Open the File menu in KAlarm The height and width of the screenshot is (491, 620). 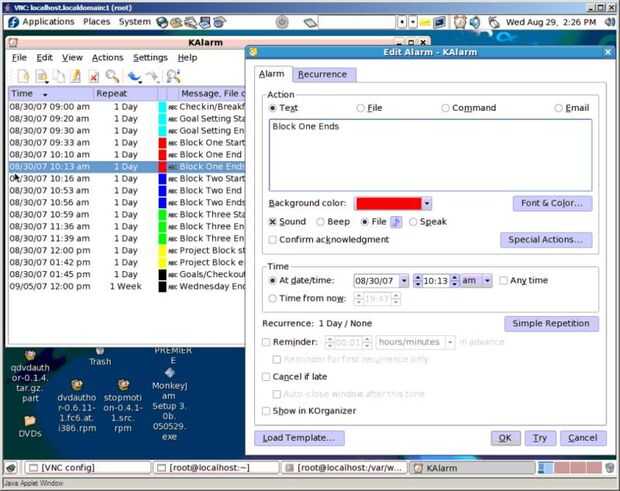(x=19, y=58)
